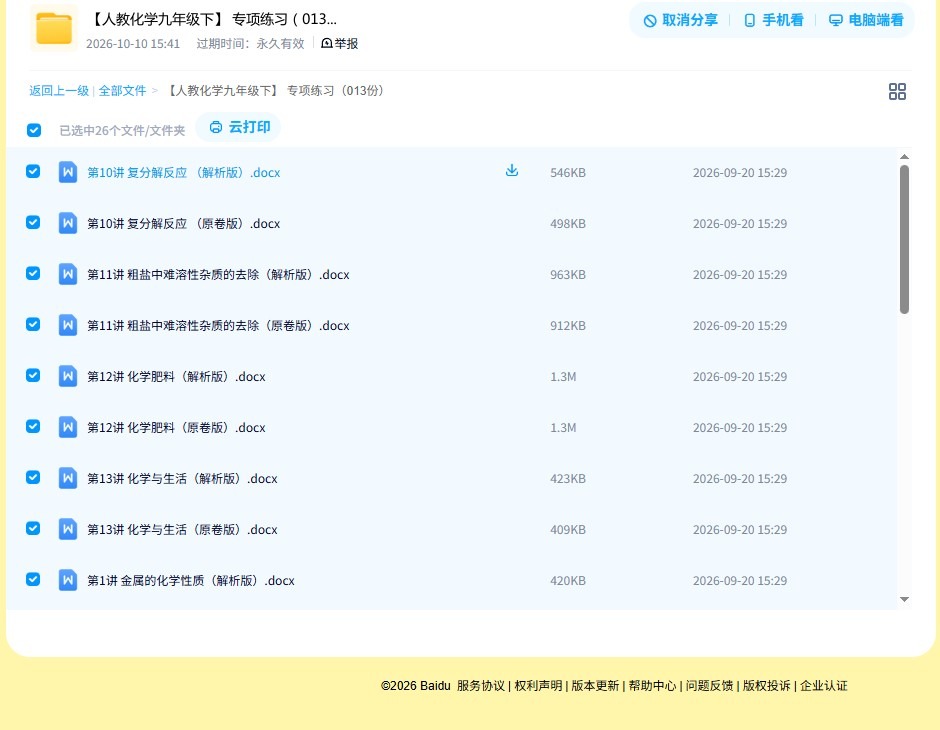Report the share via 举报
The height and width of the screenshot is (730, 940).
pyautogui.click(x=339, y=44)
